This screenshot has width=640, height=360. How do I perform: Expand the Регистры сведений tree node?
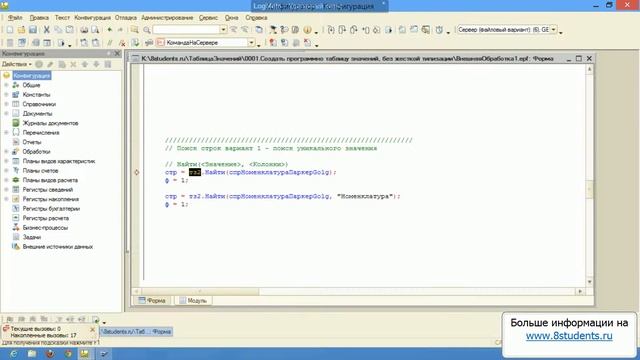click(6, 189)
